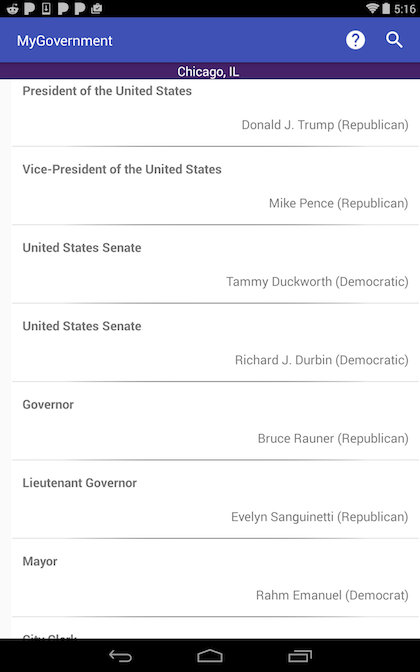The height and width of the screenshot is (672, 420).
Task: Select Governor Bruce Rauner entry
Action: [215, 421]
